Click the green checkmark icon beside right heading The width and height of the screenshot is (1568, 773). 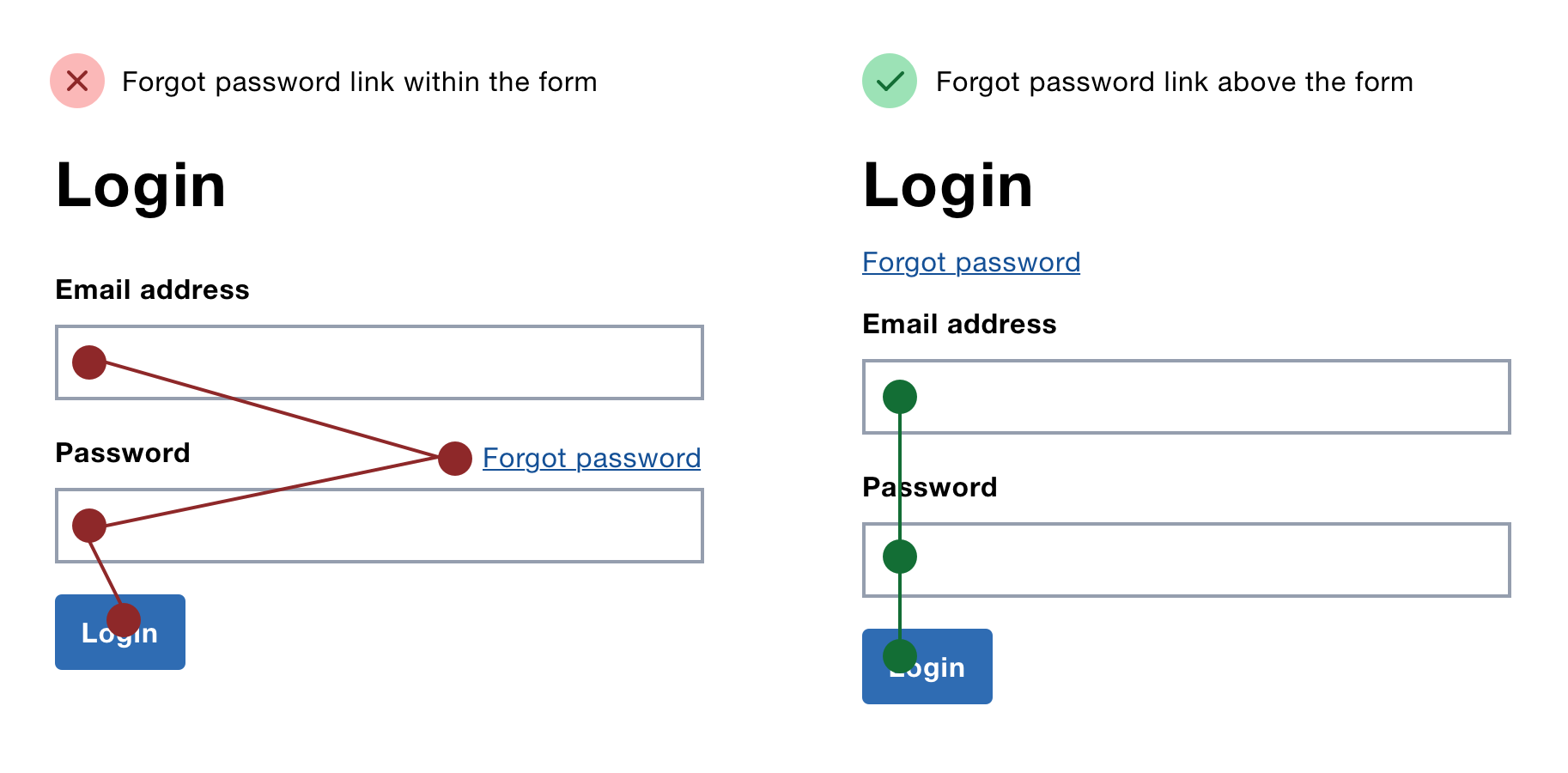890,81
